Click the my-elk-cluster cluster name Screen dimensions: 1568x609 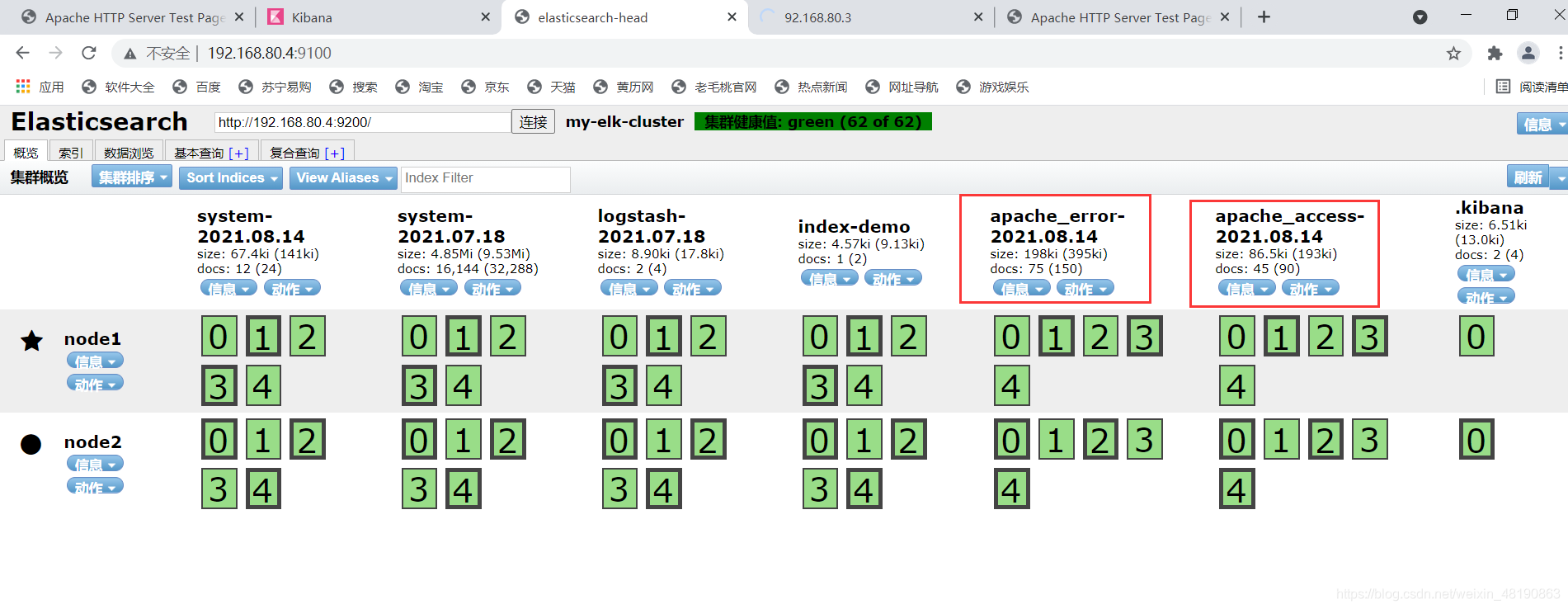click(x=624, y=121)
